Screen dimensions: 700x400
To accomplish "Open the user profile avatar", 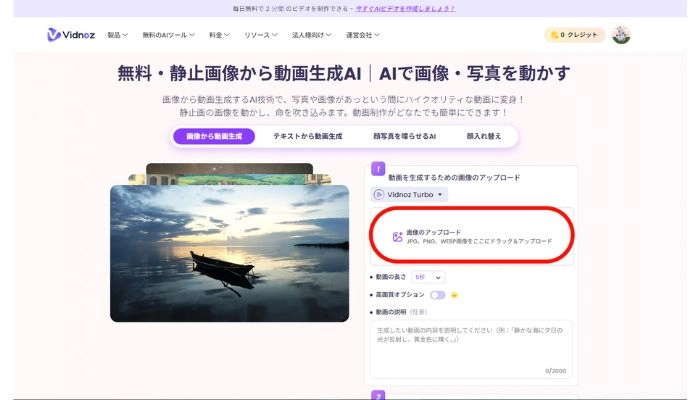I will click(x=621, y=35).
